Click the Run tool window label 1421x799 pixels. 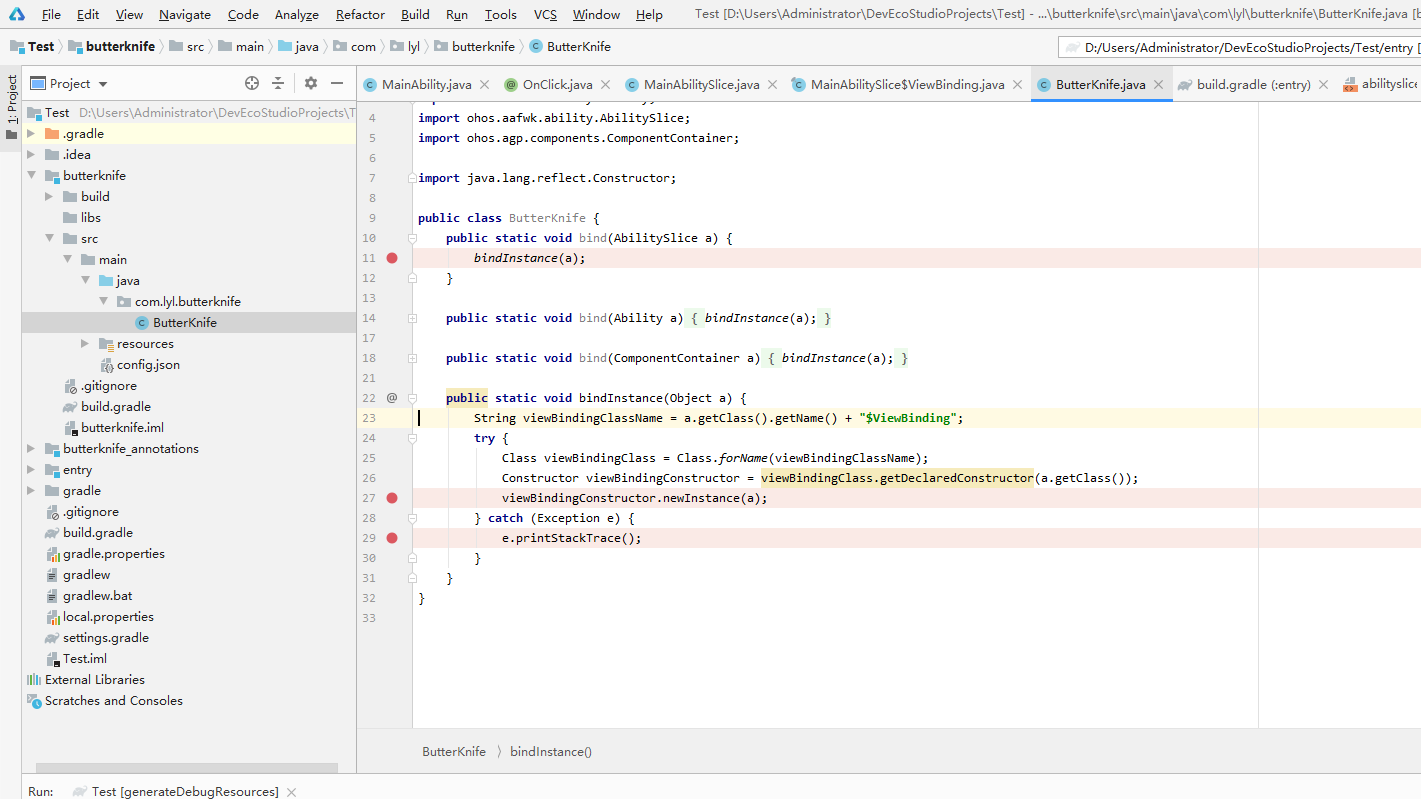(41, 792)
